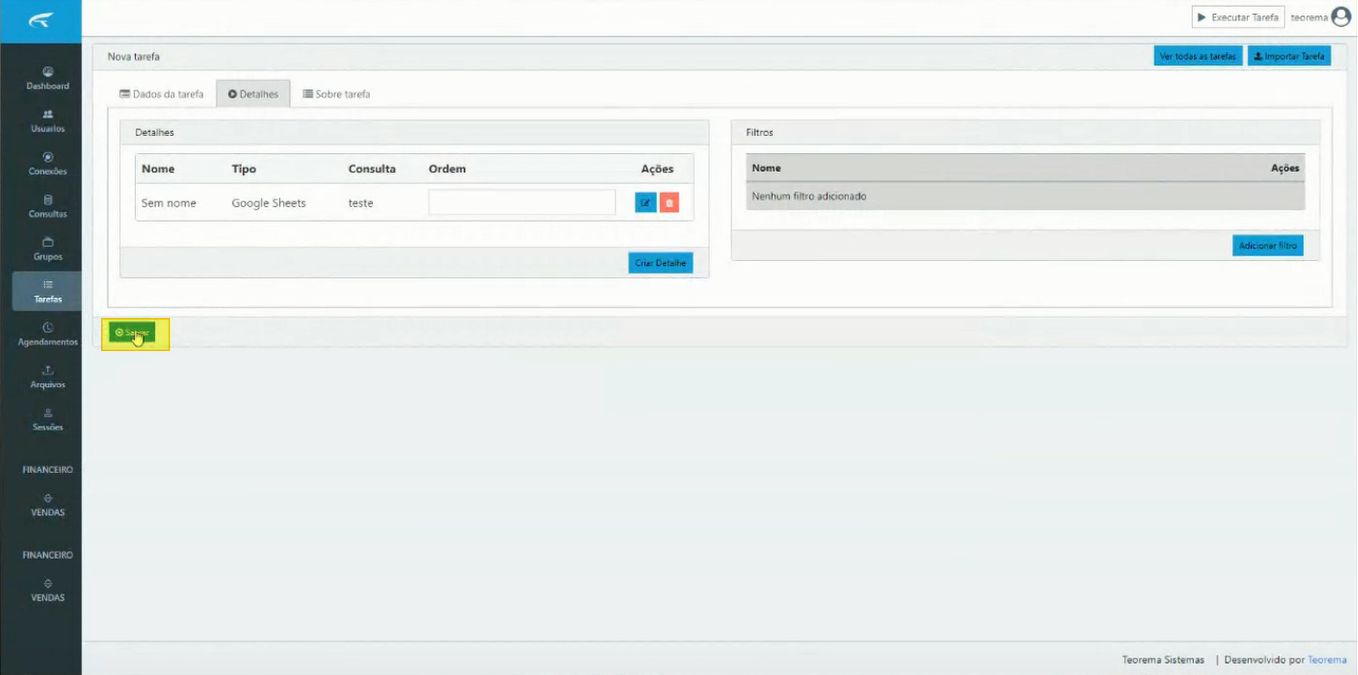The width and height of the screenshot is (1358, 675).
Task: Click the Tipo column header
Action: [x=244, y=169]
